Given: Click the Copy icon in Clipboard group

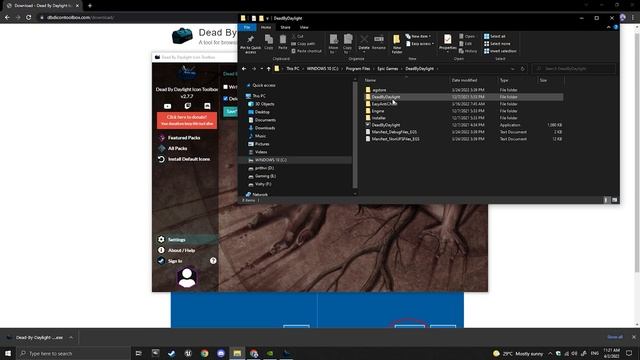Looking at the screenshot, I should (269, 42).
